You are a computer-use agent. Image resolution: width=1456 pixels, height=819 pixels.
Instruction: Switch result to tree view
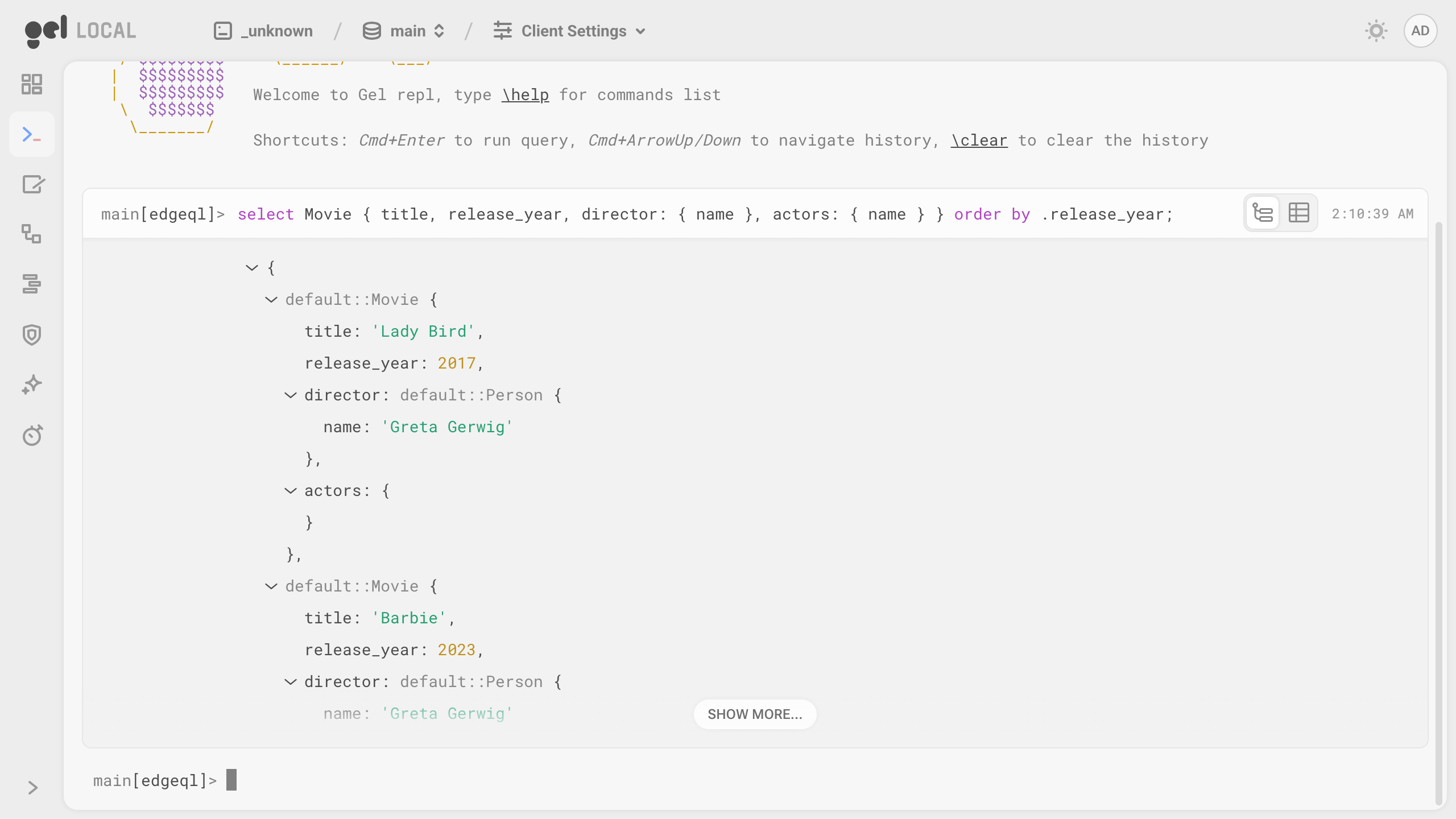pos(1263,213)
